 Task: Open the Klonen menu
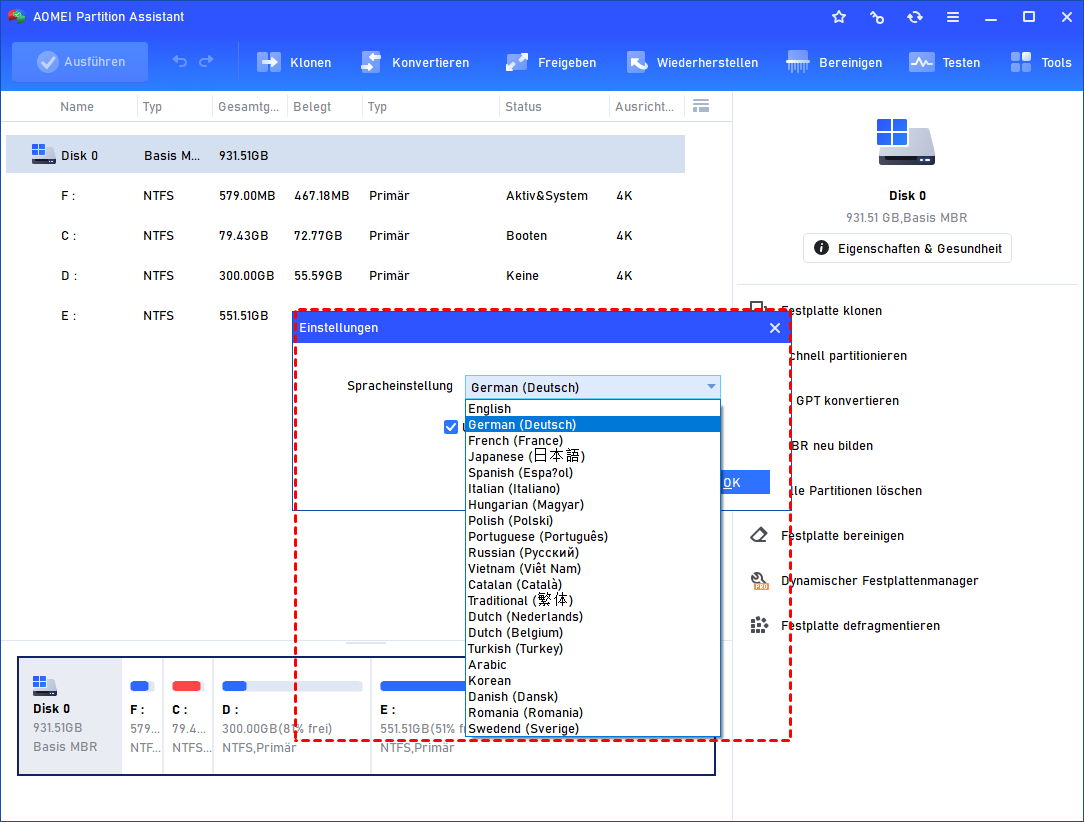click(294, 62)
